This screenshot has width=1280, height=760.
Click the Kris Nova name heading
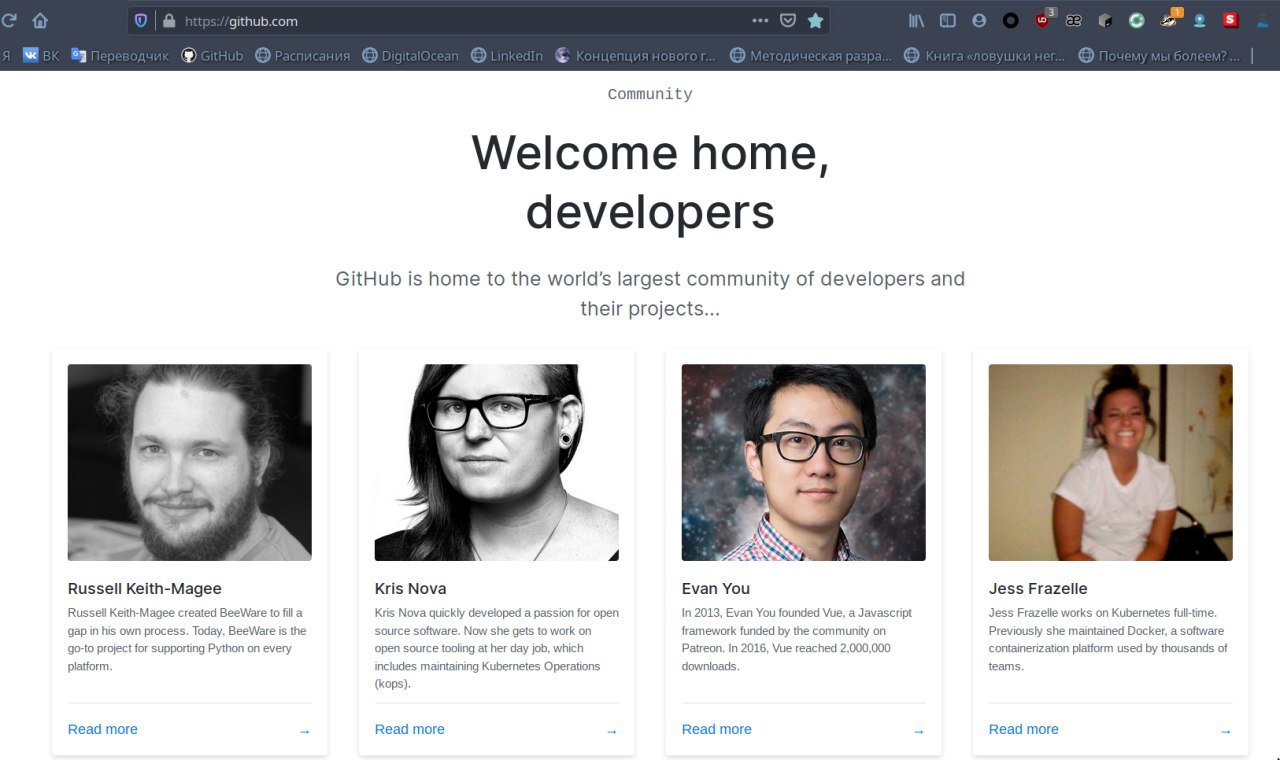tap(411, 588)
